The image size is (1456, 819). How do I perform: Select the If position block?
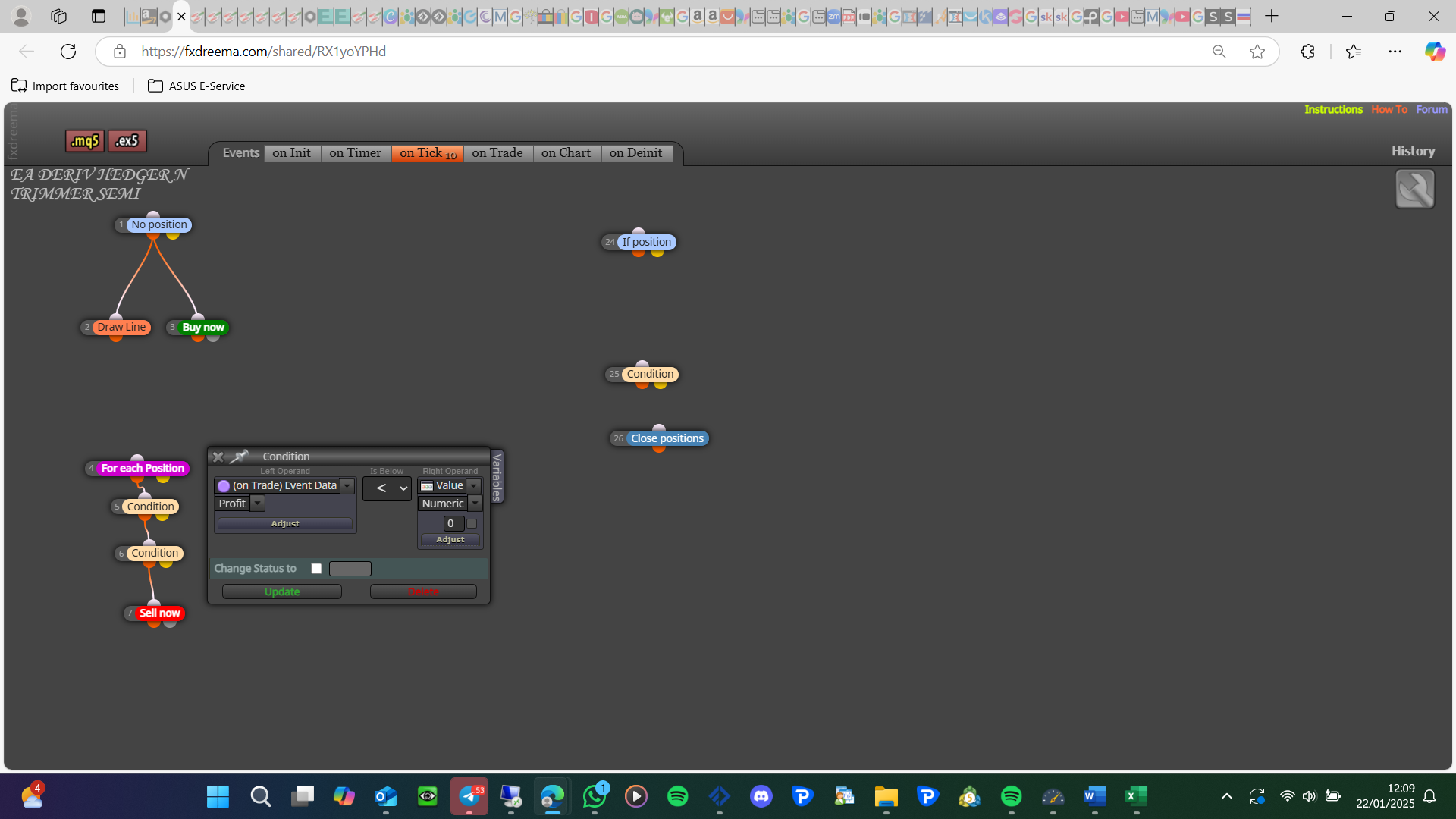pos(647,243)
